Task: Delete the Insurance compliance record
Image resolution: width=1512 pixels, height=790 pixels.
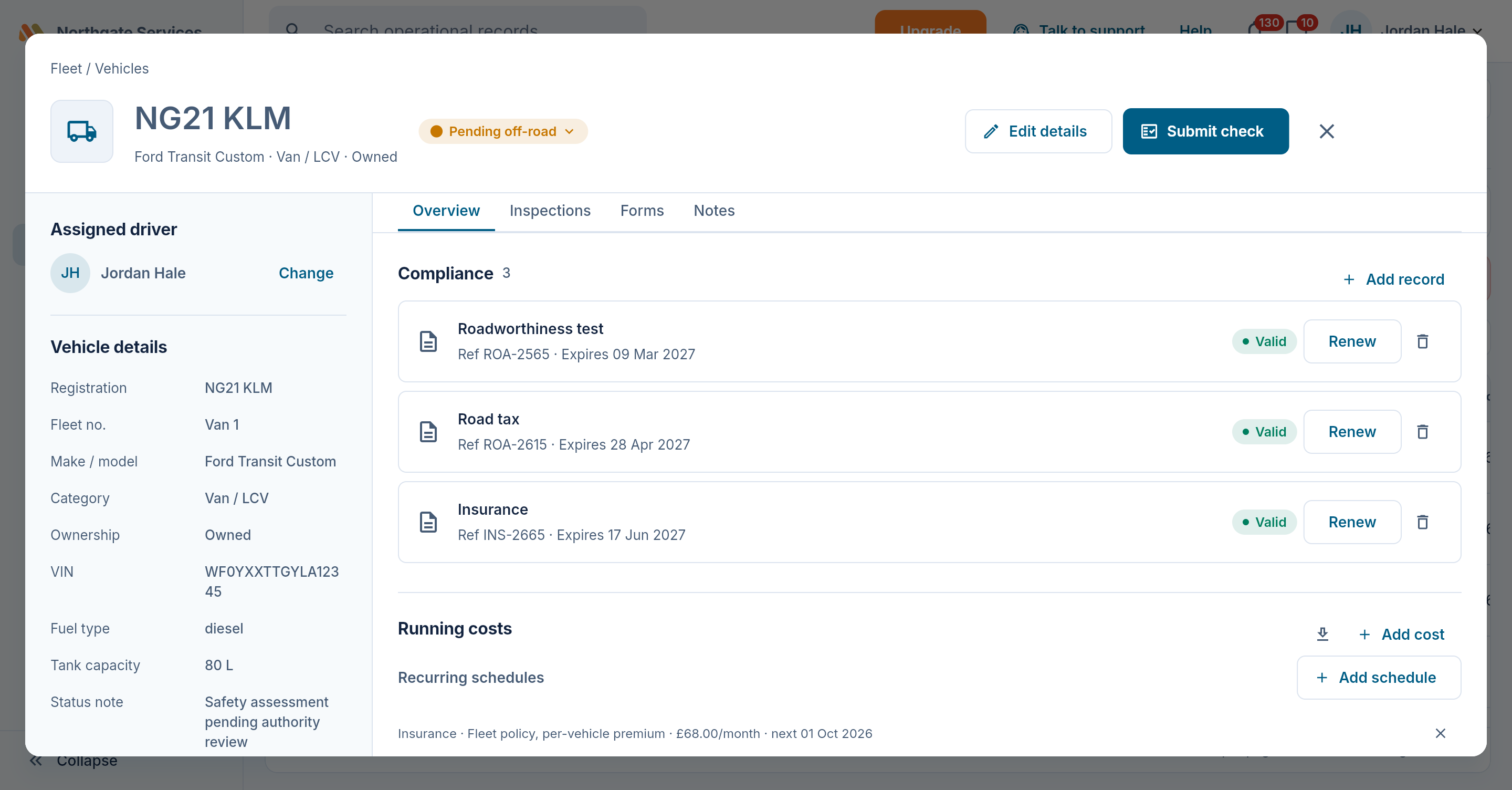Action: tap(1422, 522)
